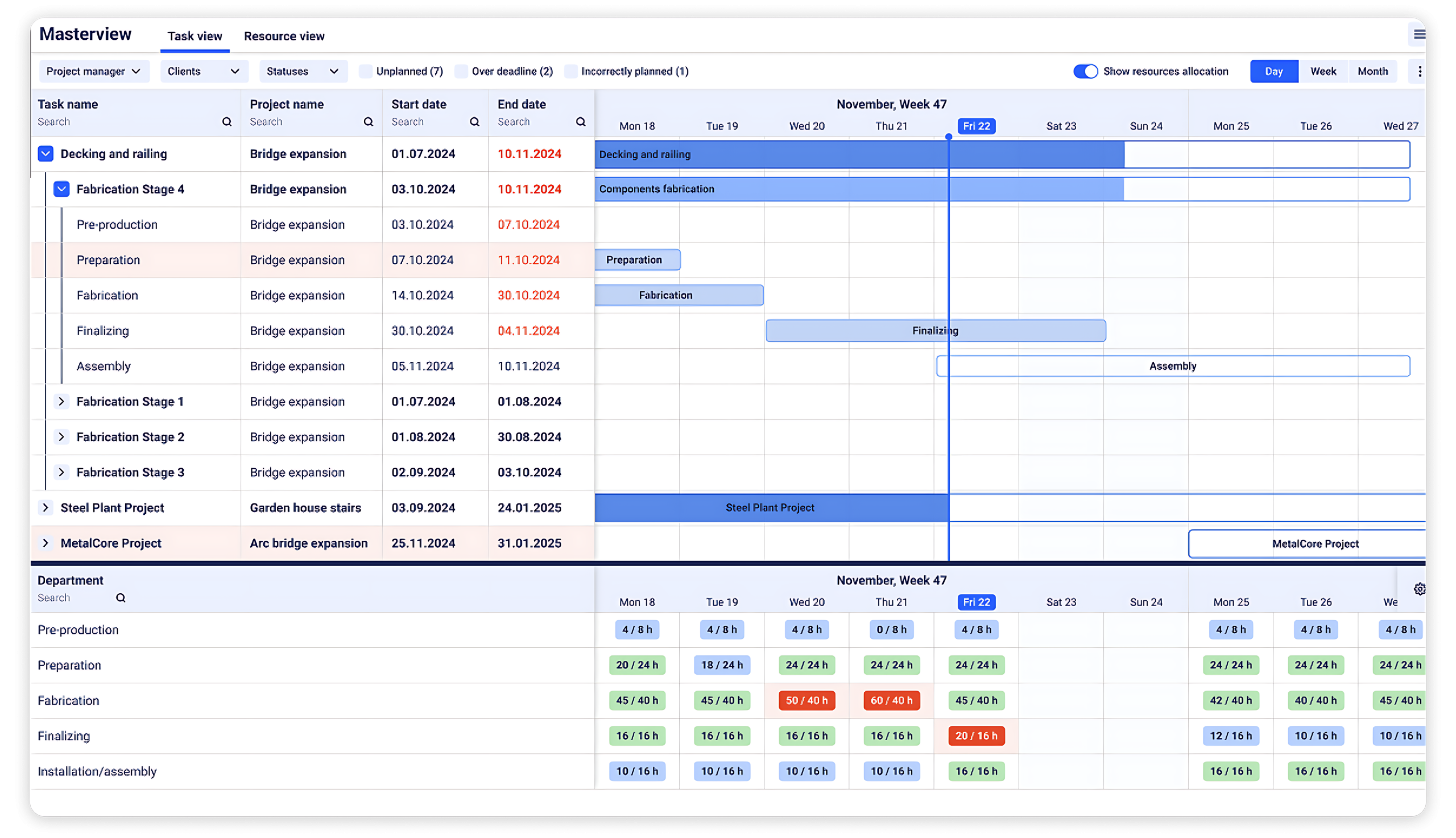Viewport: 1456px width, 838px height.
Task: Click the End date search magnifier
Action: pos(581,121)
